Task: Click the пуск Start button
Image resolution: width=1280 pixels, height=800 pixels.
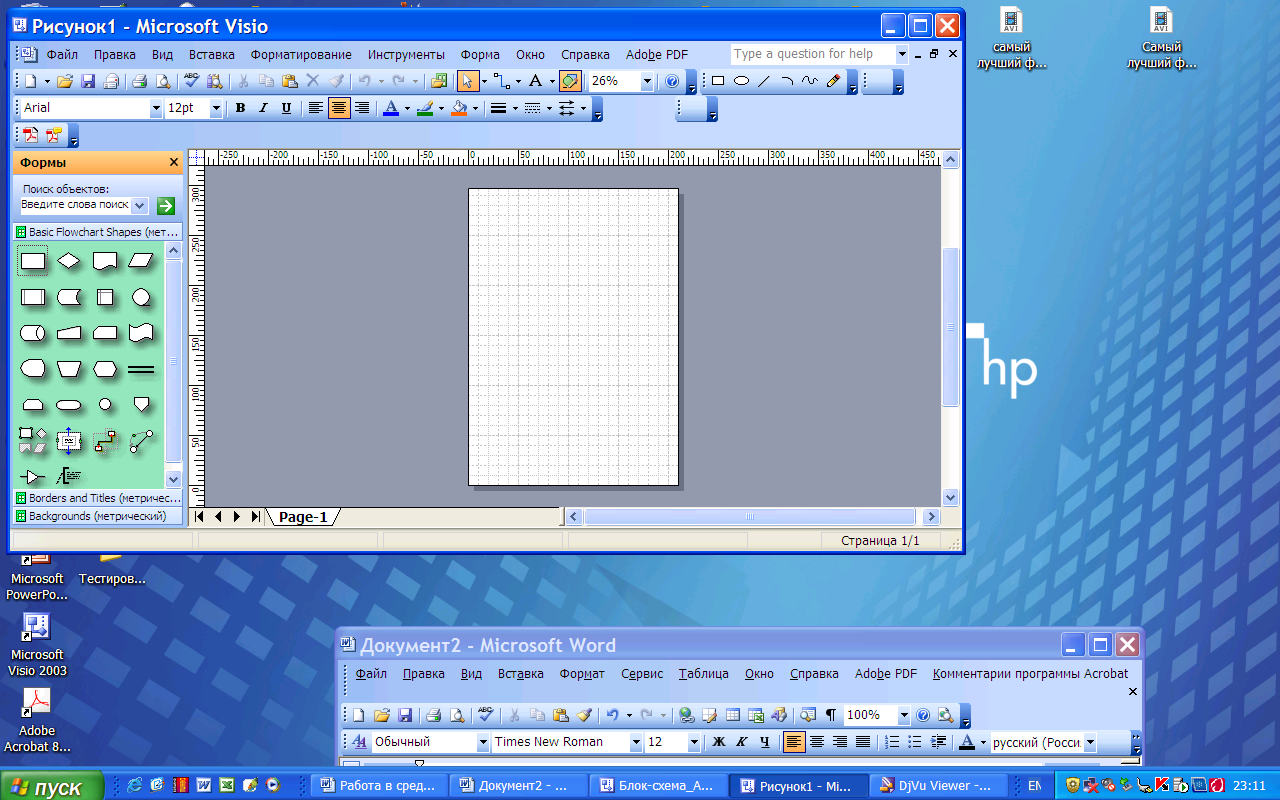Action: tap(52, 787)
